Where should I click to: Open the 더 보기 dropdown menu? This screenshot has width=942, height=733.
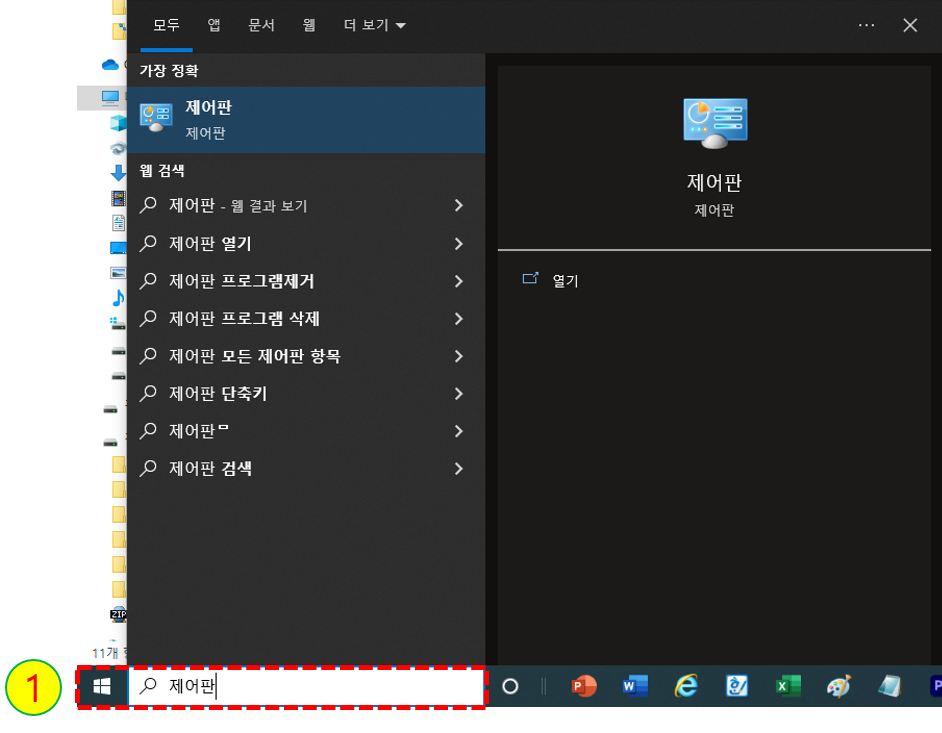click(x=374, y=26)
